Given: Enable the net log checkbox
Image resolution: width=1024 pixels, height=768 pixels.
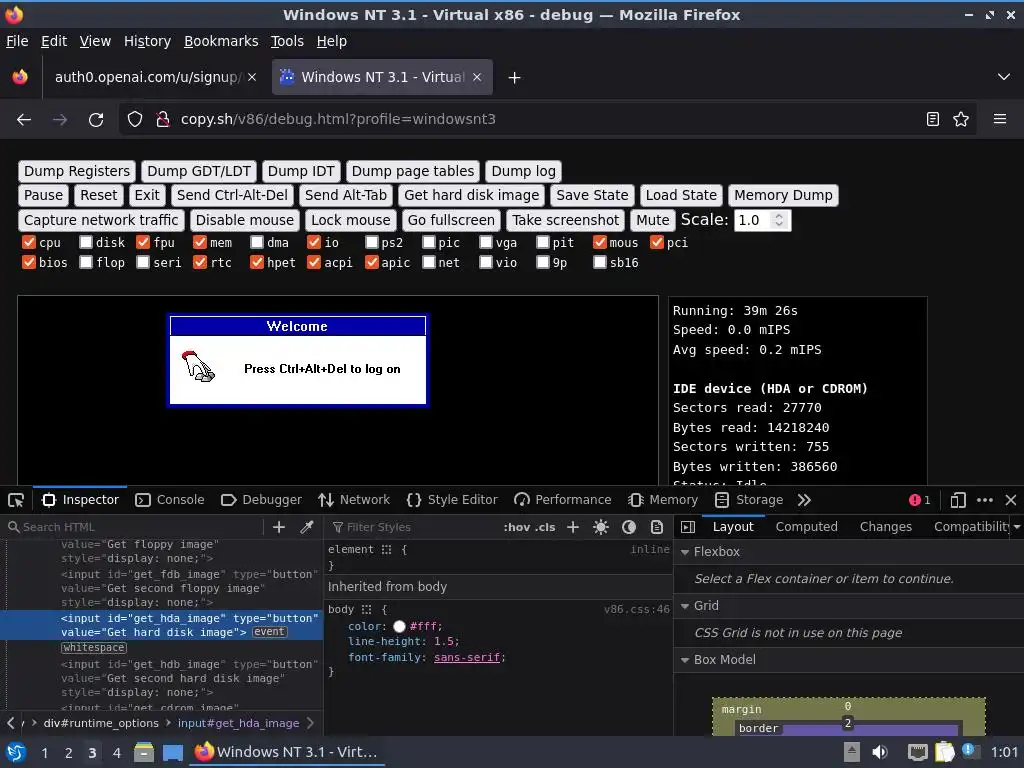Looking at the screenshot, I should pos(429,263).
